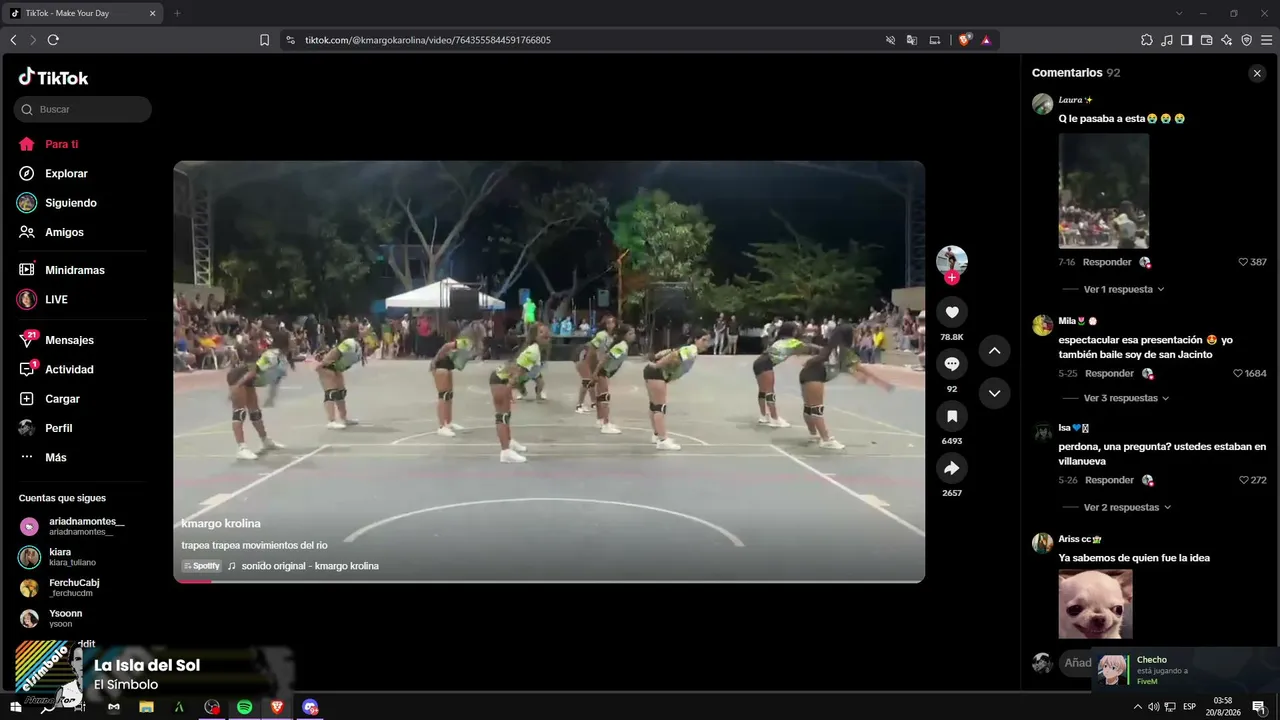Open browser extensions puzzle icon

[x=1147, y=40]
